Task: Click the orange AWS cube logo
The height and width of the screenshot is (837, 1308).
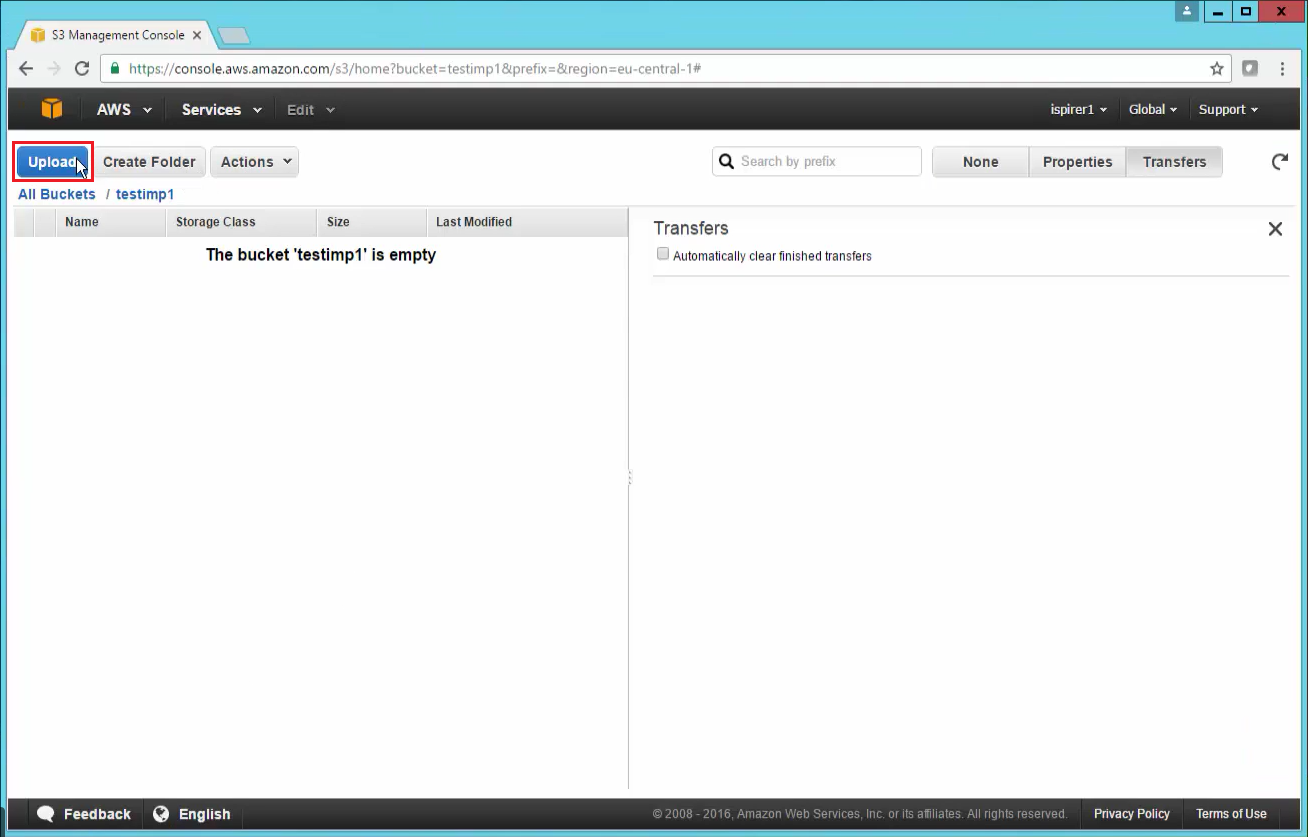Action: click(52, 109)
